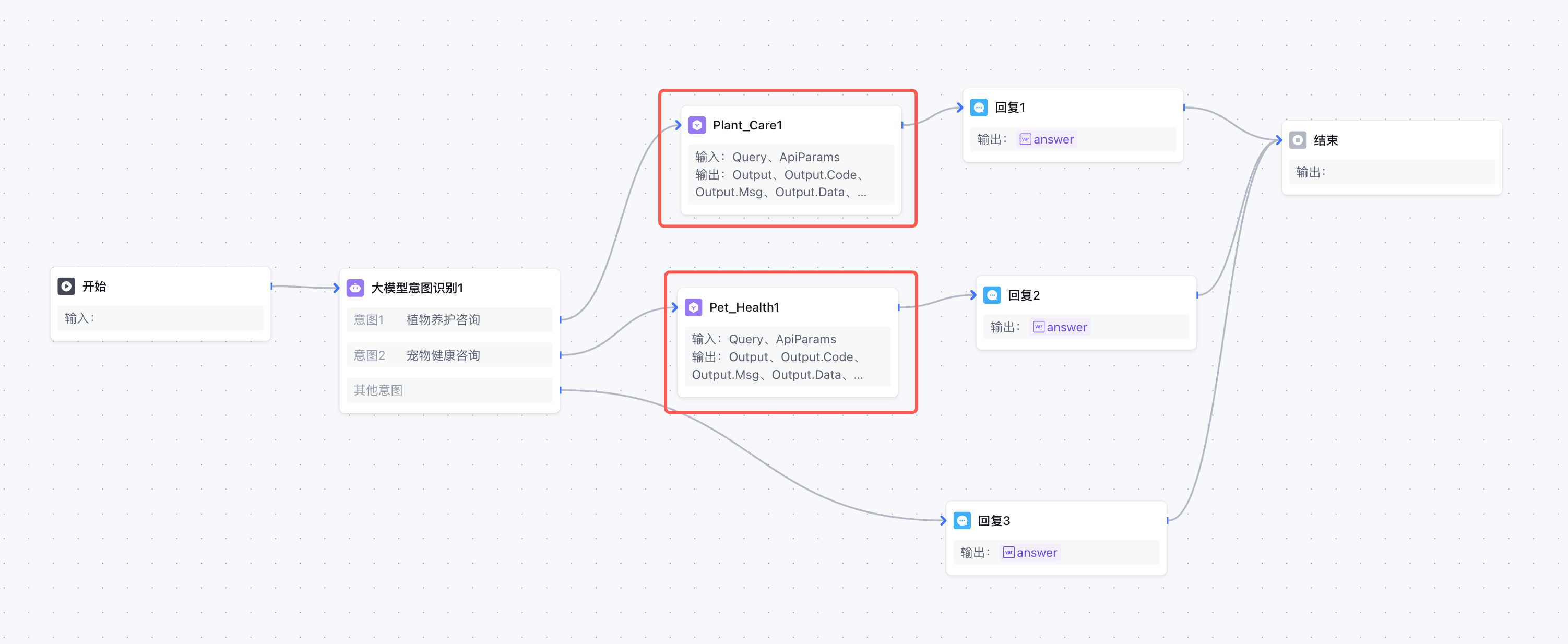Viewport: 1568px width, 644px height.
Task: Click the 结束 node stop icon
Action: pyautogui.click(x=1297, y=140)
